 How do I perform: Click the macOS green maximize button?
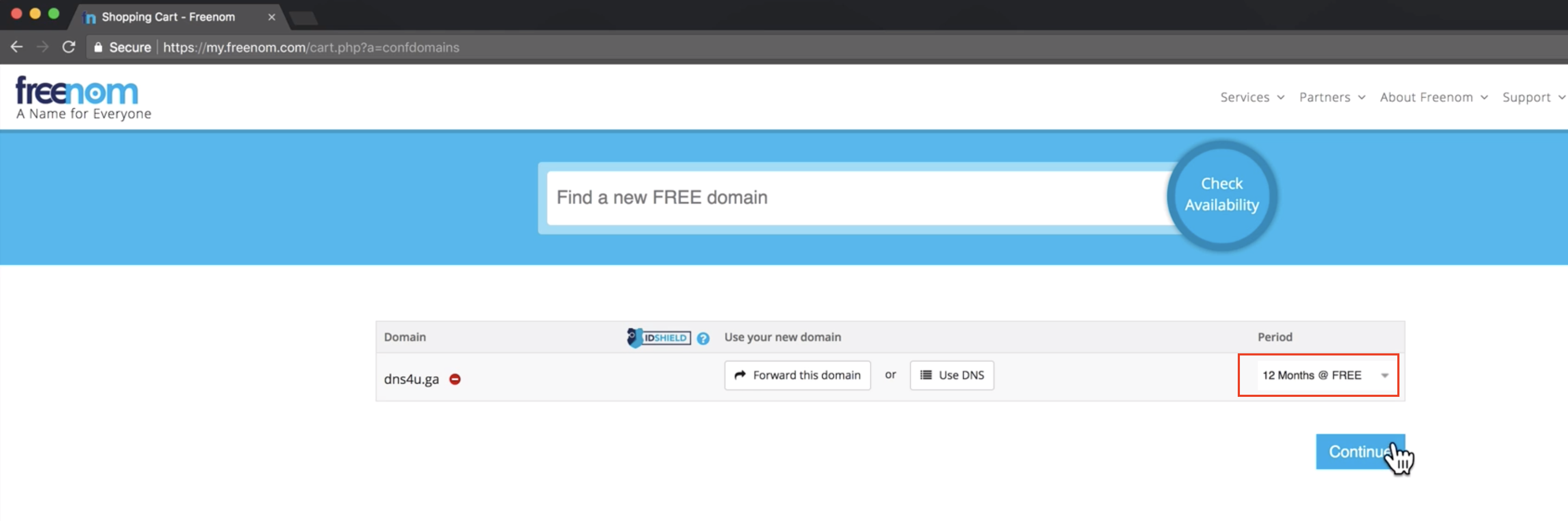pyautogui.click(x=54, y=13)
